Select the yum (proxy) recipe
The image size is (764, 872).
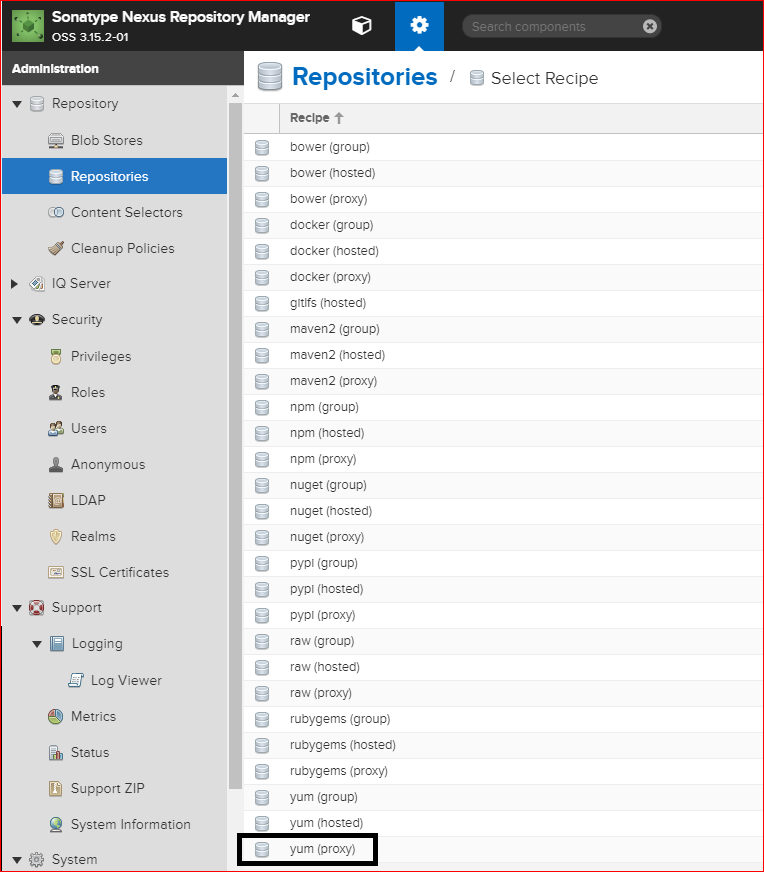pyautogui.click(x=322, y=849)
